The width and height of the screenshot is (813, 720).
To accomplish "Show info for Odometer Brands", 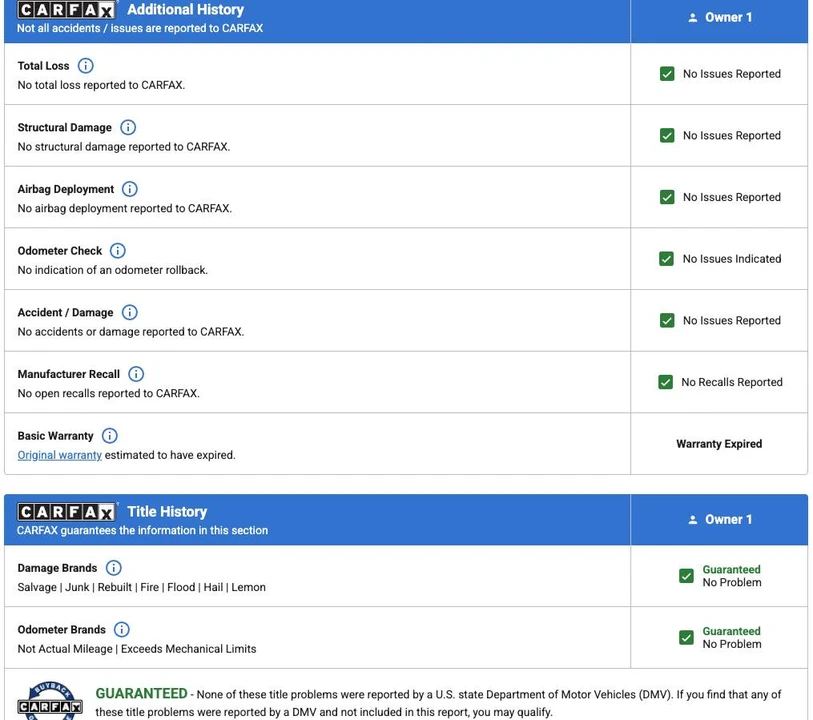I will pos(121,630).
